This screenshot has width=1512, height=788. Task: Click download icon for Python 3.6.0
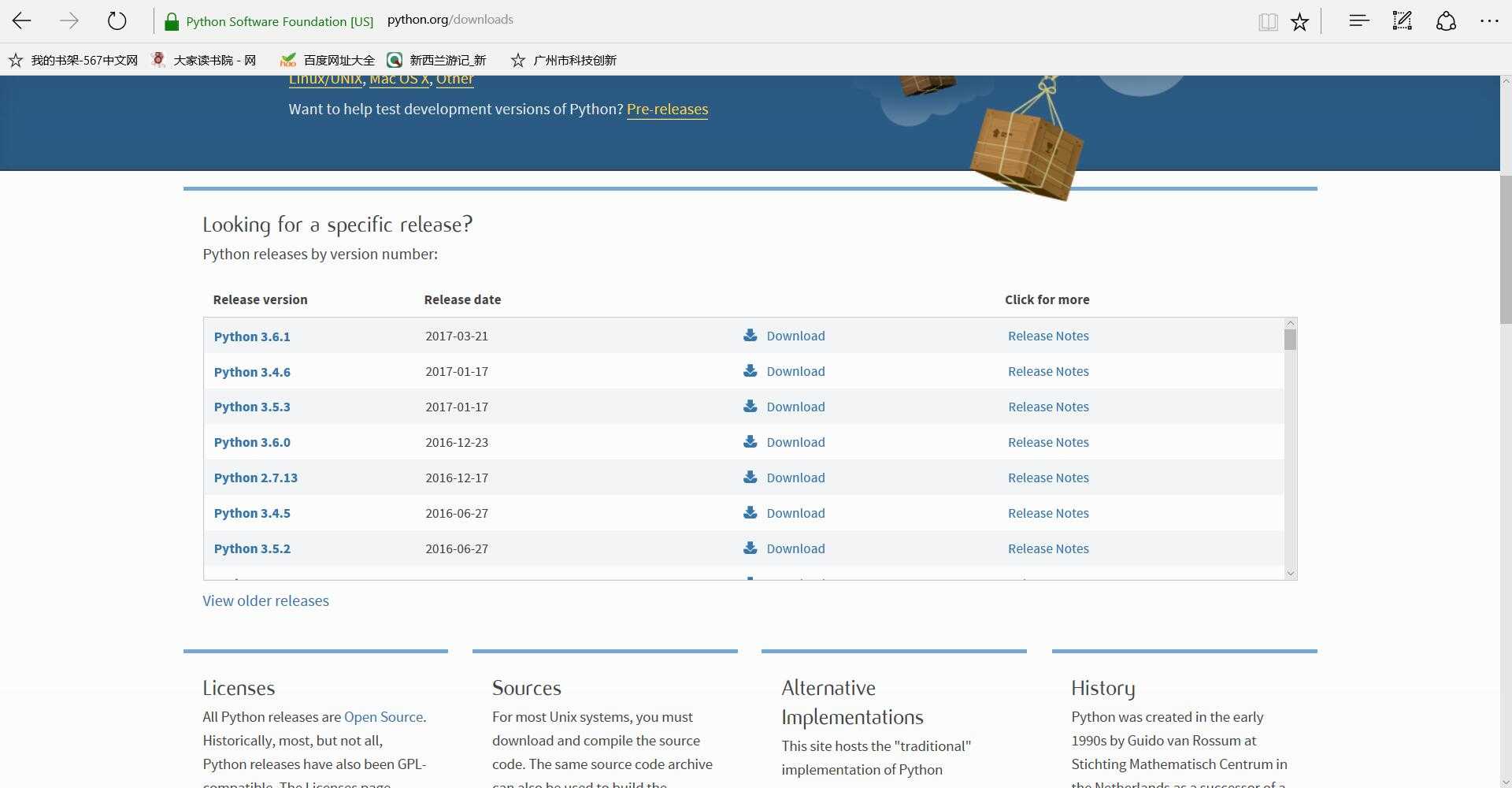point(750,441)
